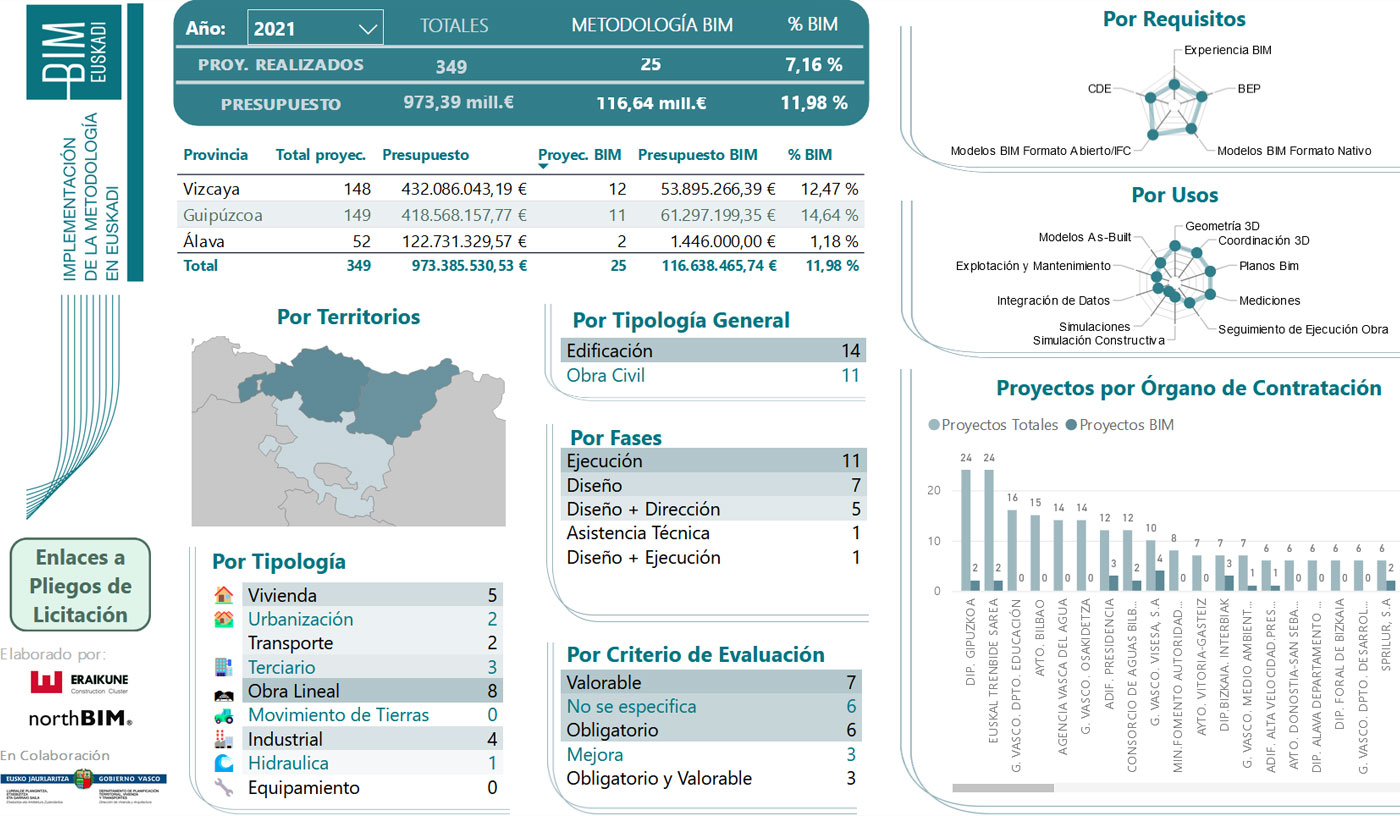Click the Guipúzcoa row in province table
Screen dimensions: 1400x816
(x=520, y=214)
